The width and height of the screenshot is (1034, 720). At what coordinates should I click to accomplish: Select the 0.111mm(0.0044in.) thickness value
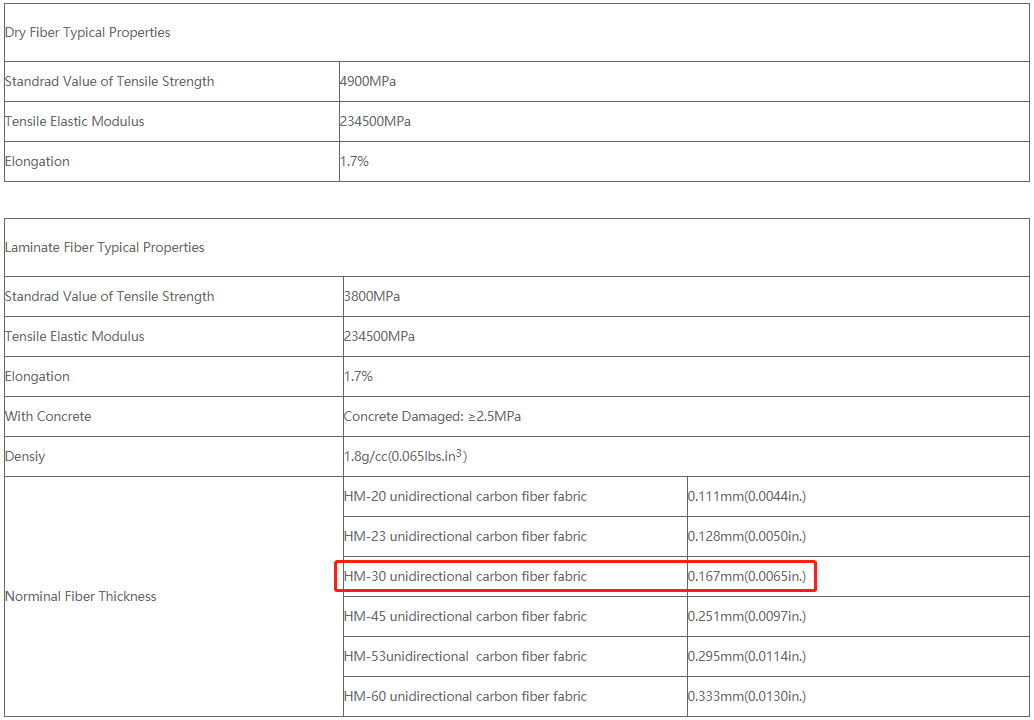tap(746, 497)
